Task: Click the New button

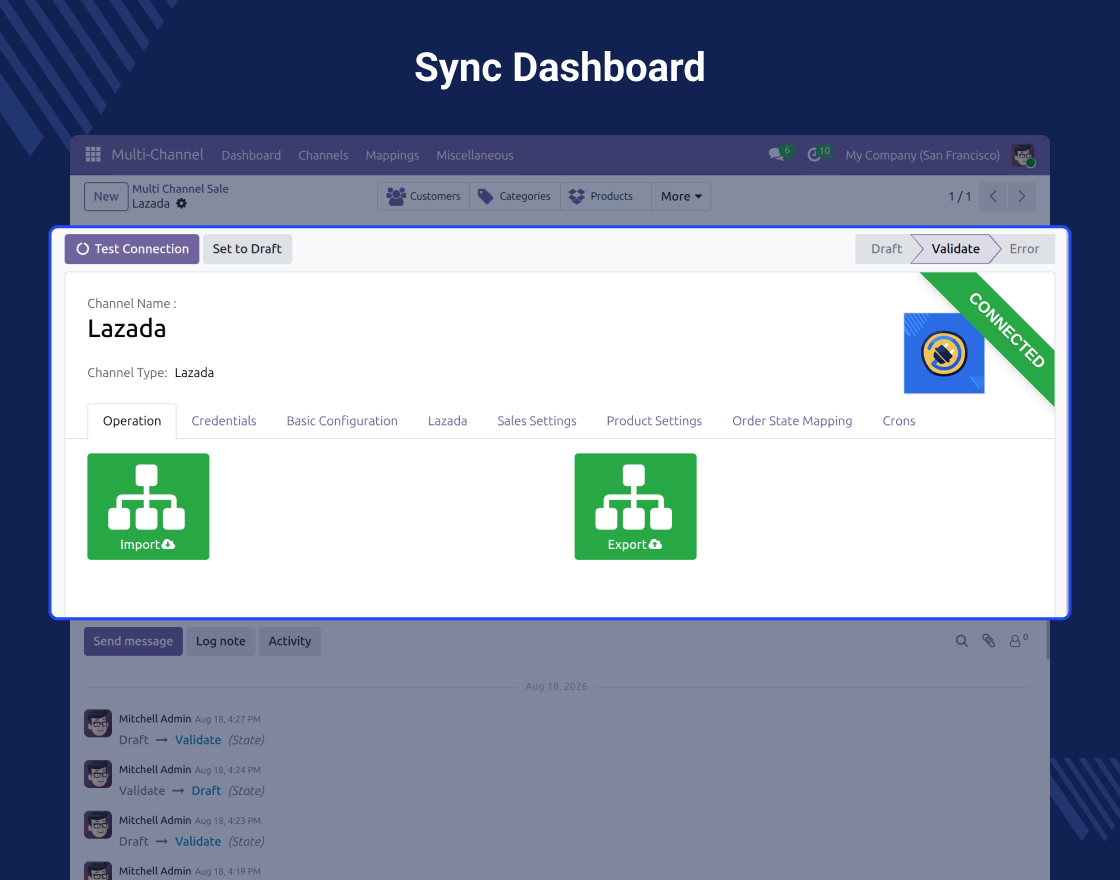Action: point(106,196)
